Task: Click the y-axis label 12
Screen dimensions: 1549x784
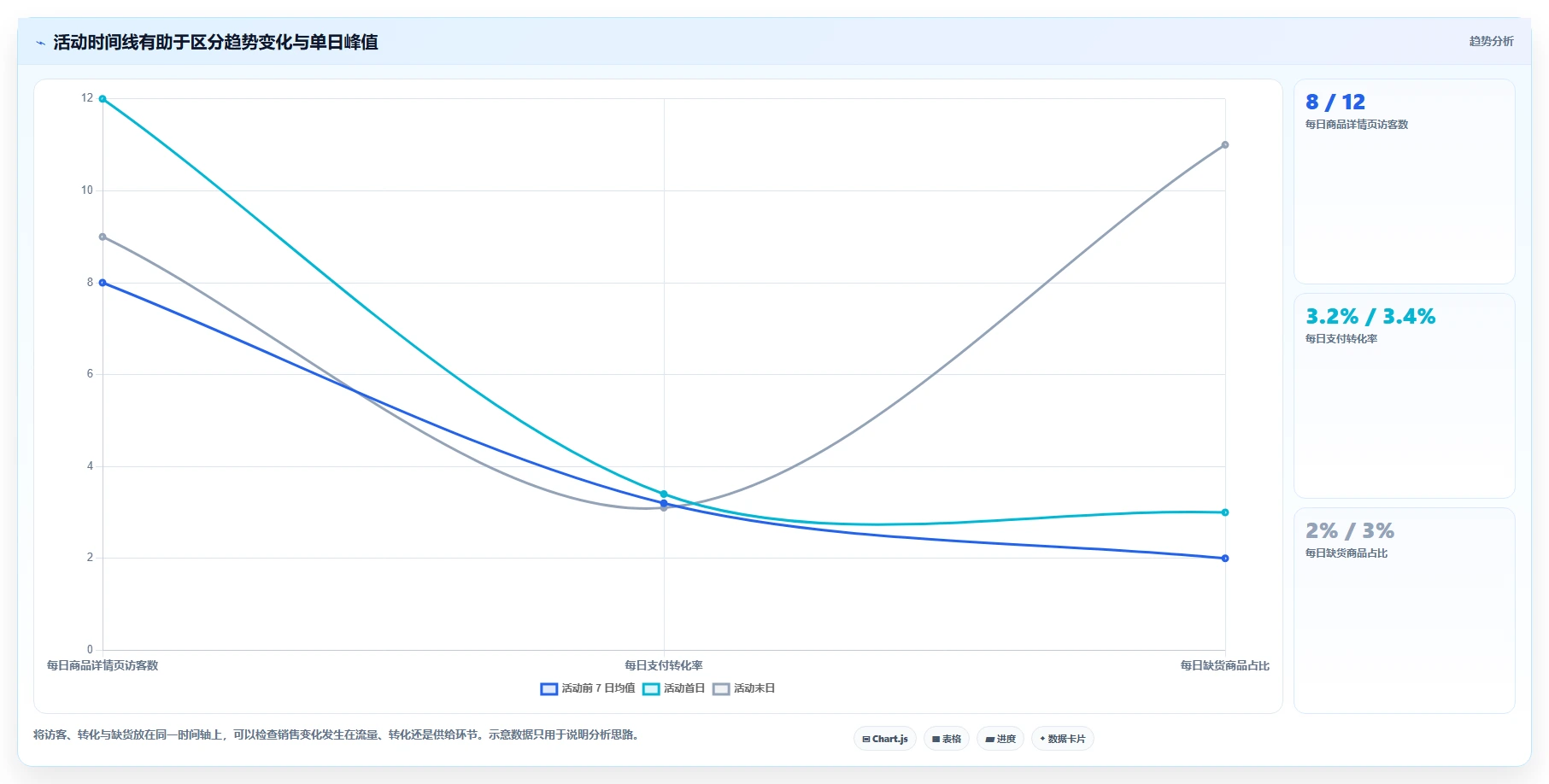Action: point(87,98)
